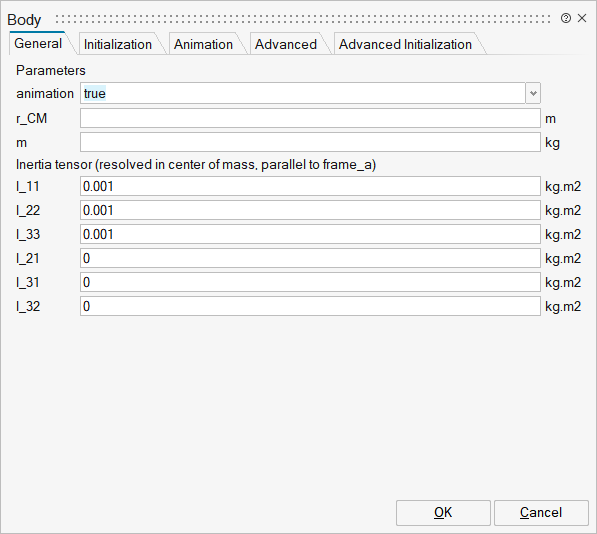
Task: Open the Animation tab
Action: 203,45
